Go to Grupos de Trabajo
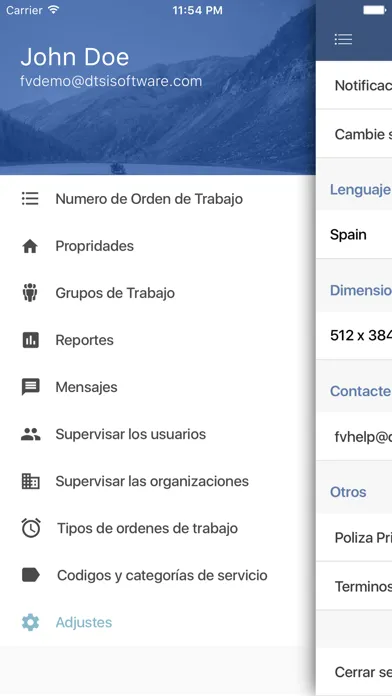The image size is (392, 696). [x=158, y=293]
